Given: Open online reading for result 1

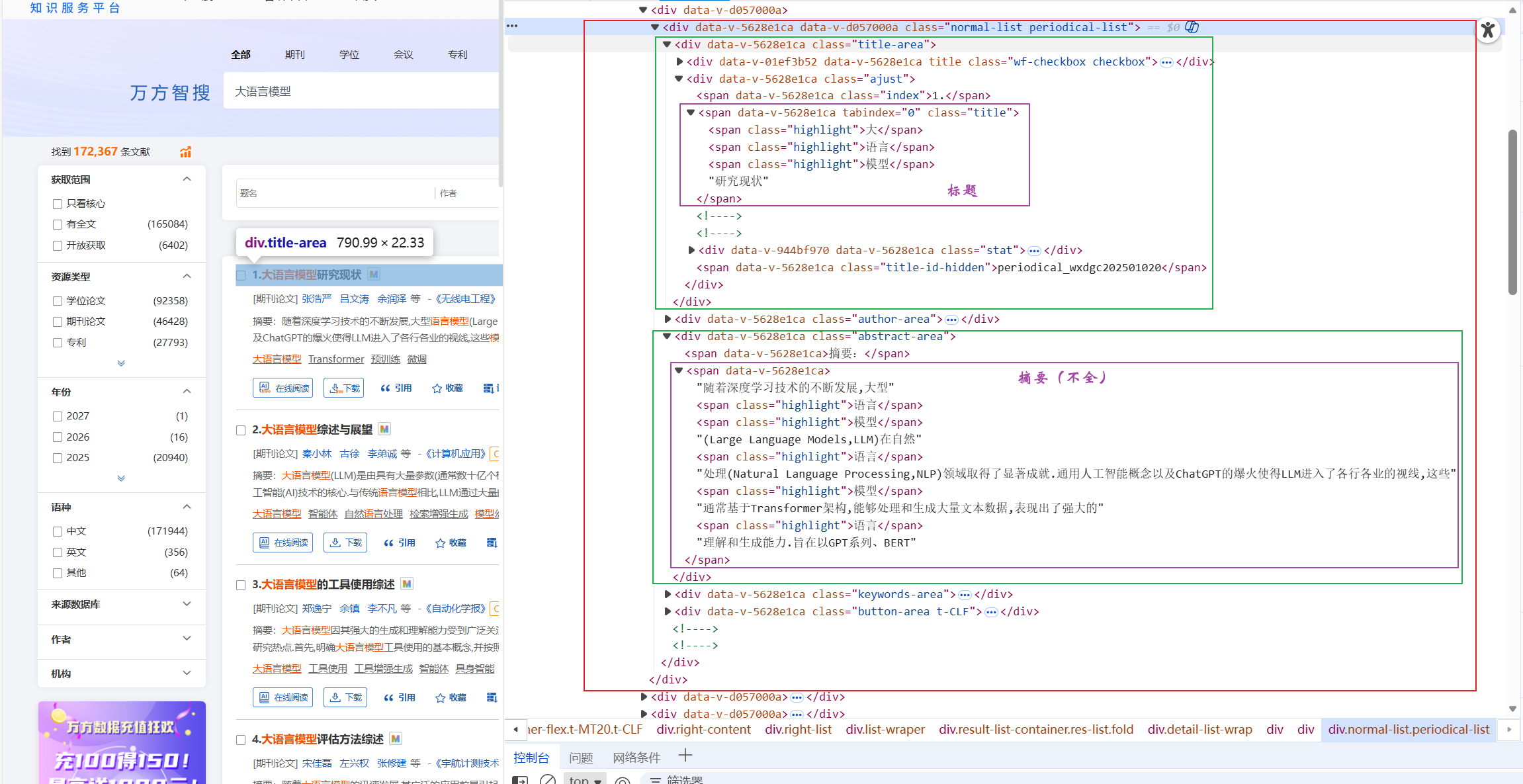Looking at the screenshot, I should [x=283, y=388].
